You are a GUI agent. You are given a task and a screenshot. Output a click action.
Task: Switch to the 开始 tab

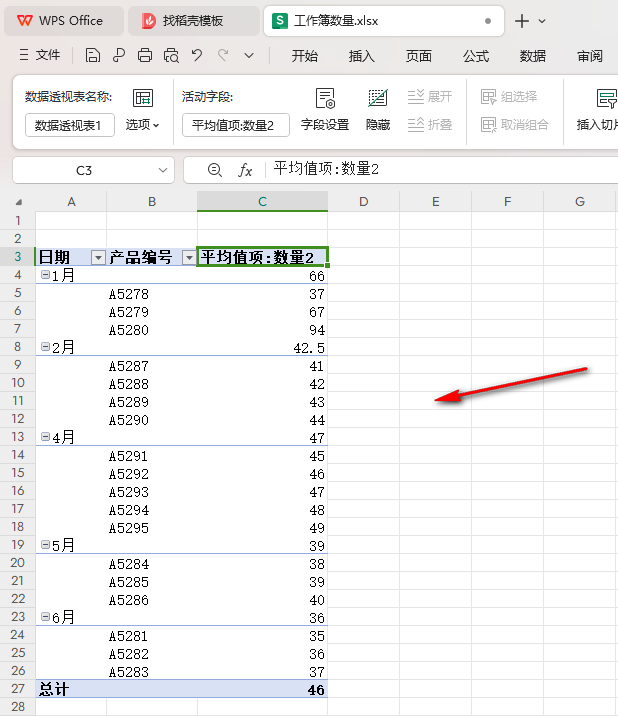click(x=305, y=56)
